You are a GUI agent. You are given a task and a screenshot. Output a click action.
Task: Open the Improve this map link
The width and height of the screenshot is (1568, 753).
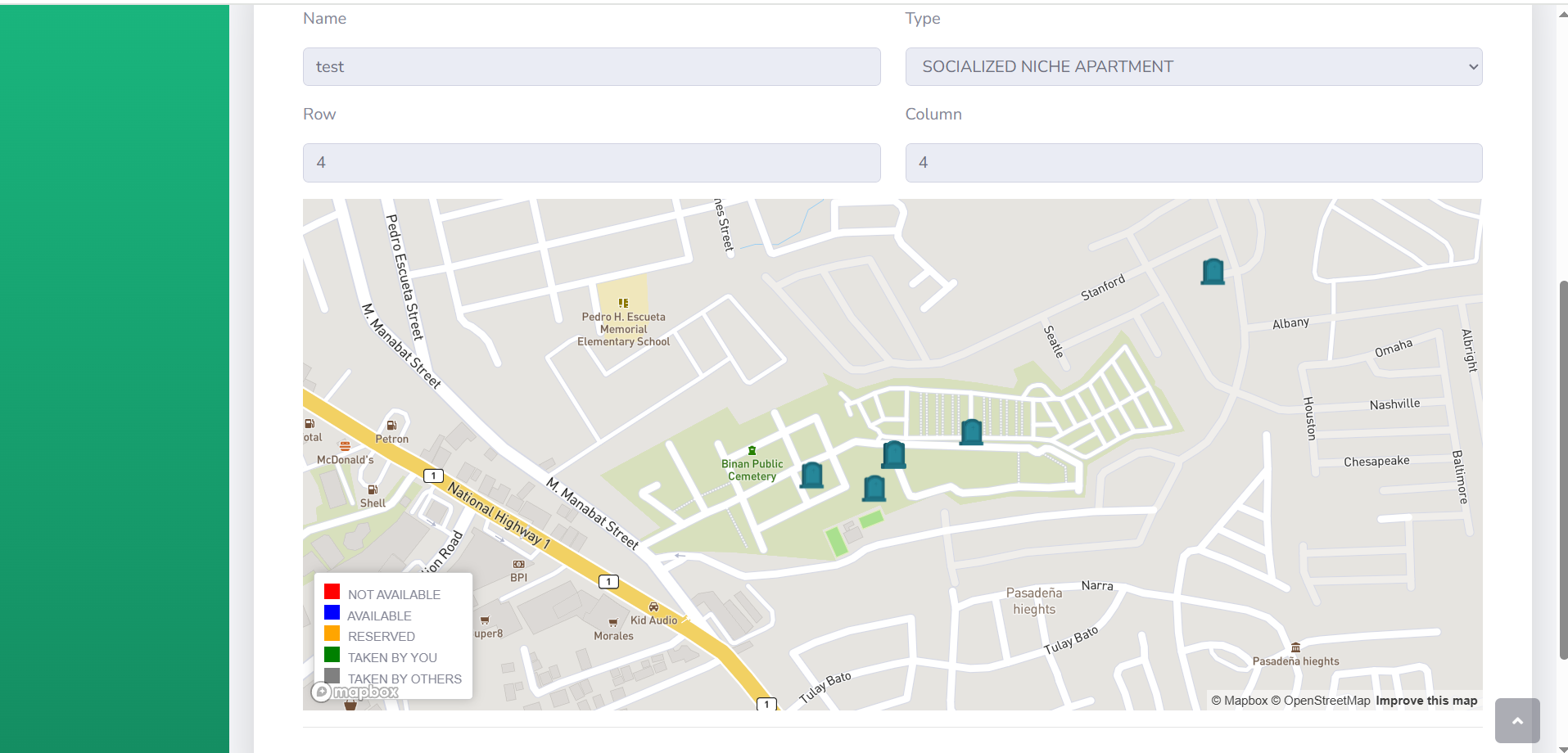coord(1426,701)
